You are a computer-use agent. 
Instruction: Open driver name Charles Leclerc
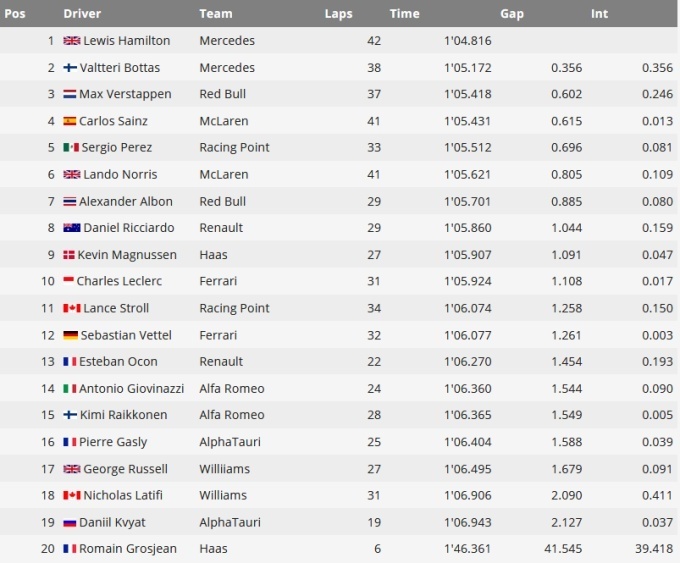coord(119,281)
